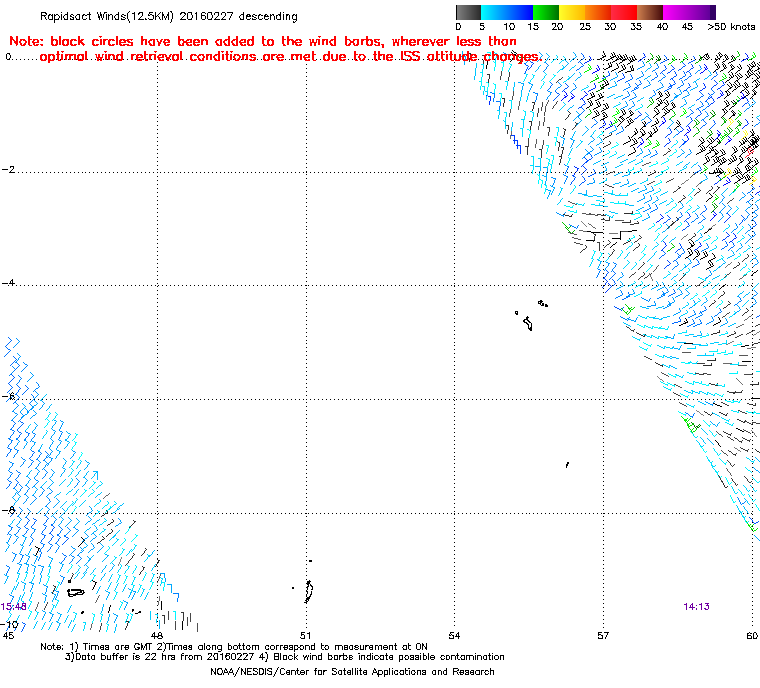Click the title 'Rapidscat Winds(12.5KM) 20160227 descending'
This screenshot has width=760, height=688.
pos(169,16)
